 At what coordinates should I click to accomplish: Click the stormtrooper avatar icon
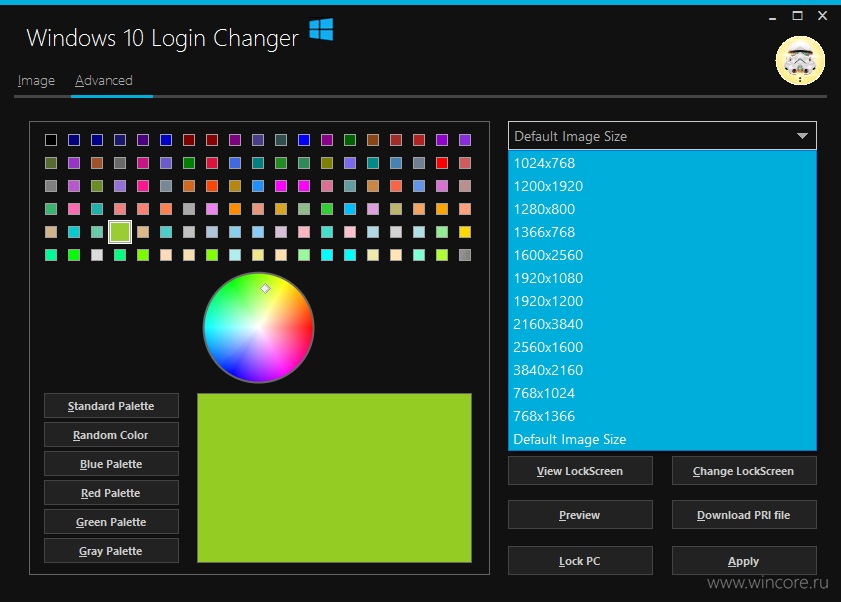pos(800,61)
